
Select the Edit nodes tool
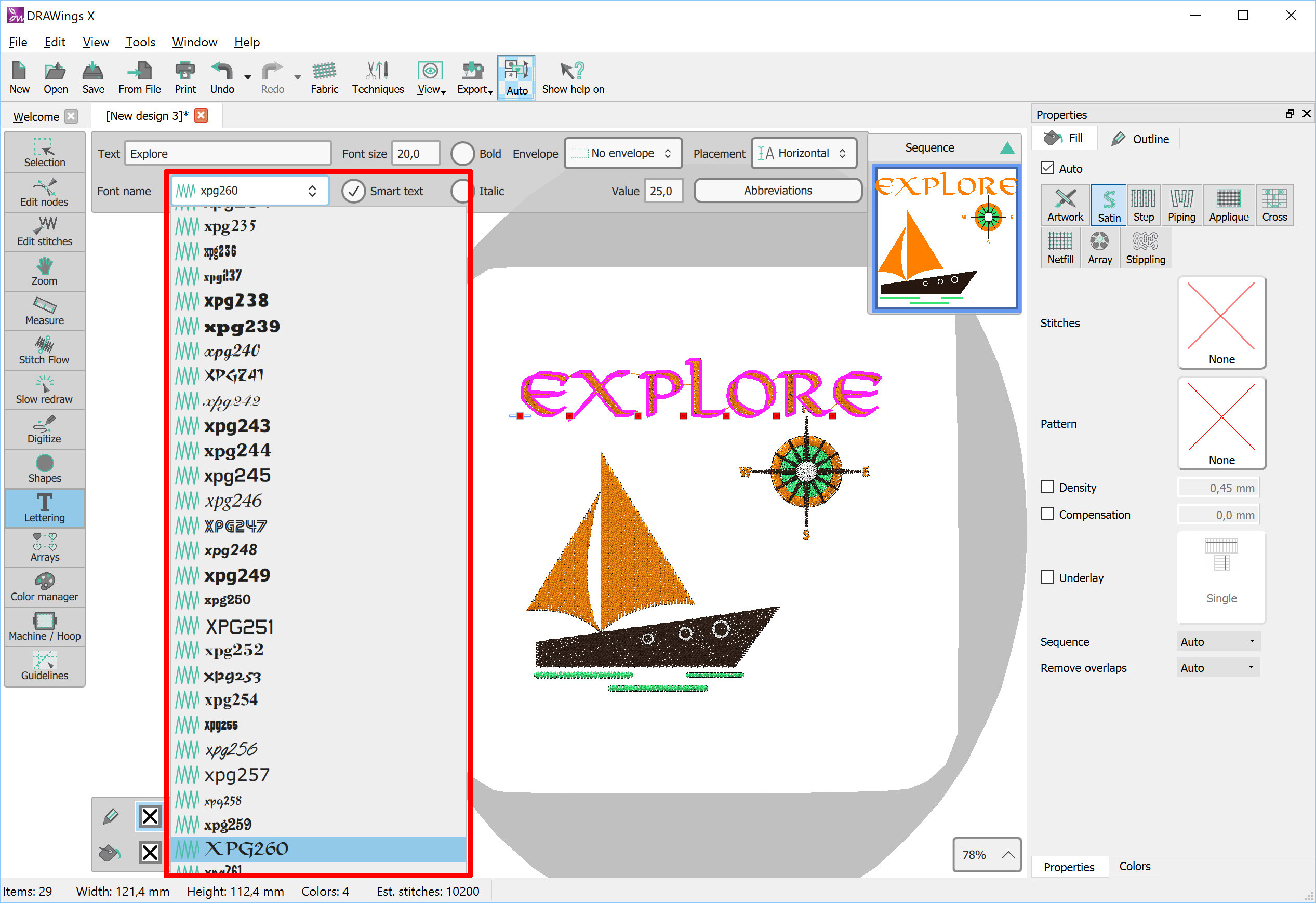pos(44,192)
